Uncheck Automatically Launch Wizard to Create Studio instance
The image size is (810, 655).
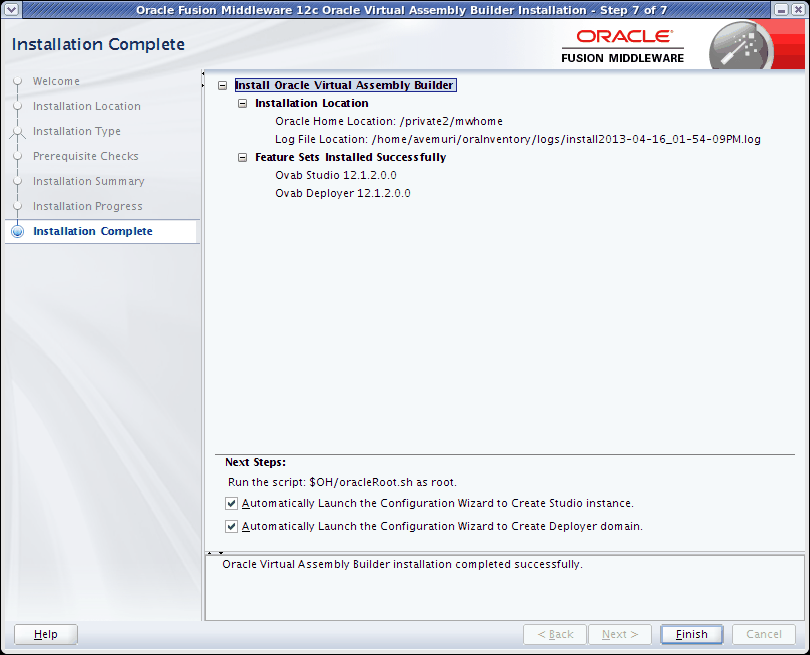(x=231, y=503)
